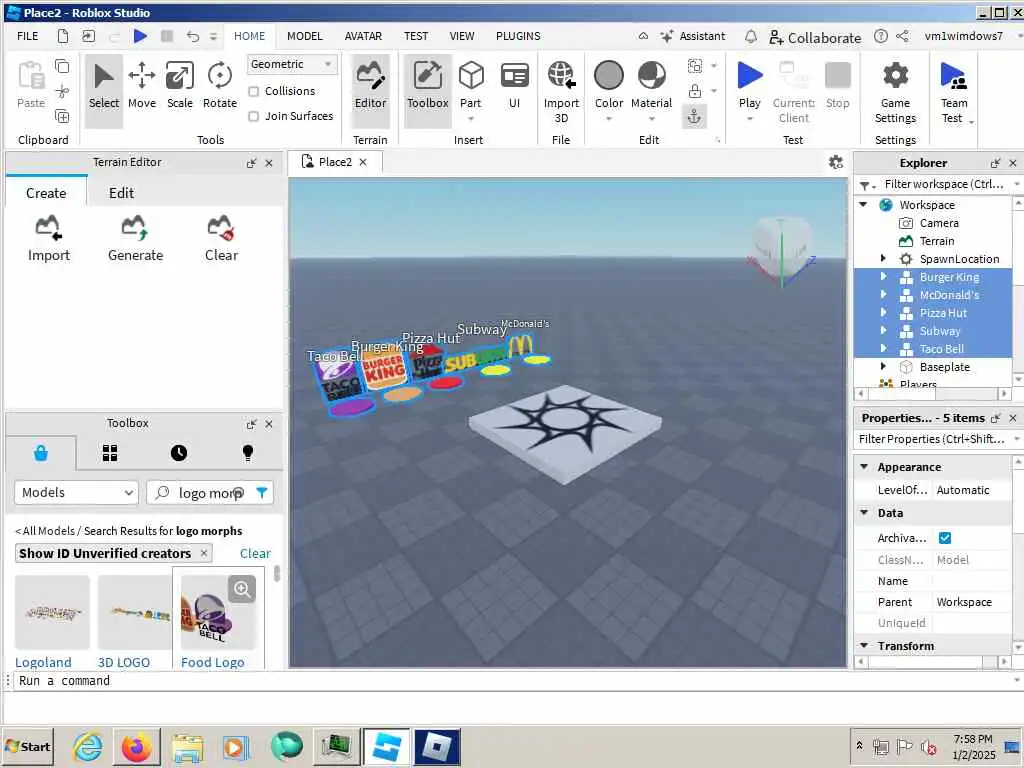Screen dimensions: 1024x768
Task: Open Internet Explorer from the taskbar
Action: click(x=88, y=747)
